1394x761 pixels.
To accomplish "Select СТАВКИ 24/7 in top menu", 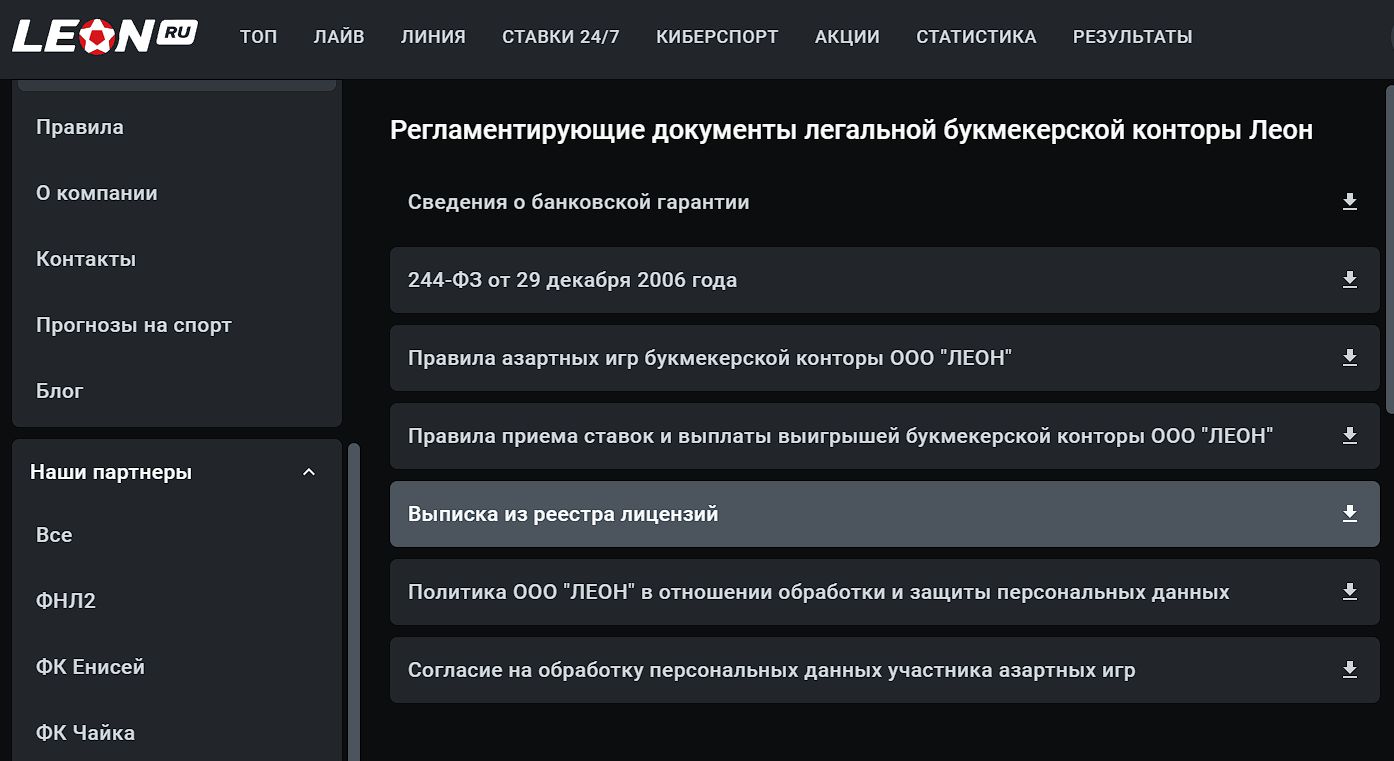I will (x=561, y=37).
